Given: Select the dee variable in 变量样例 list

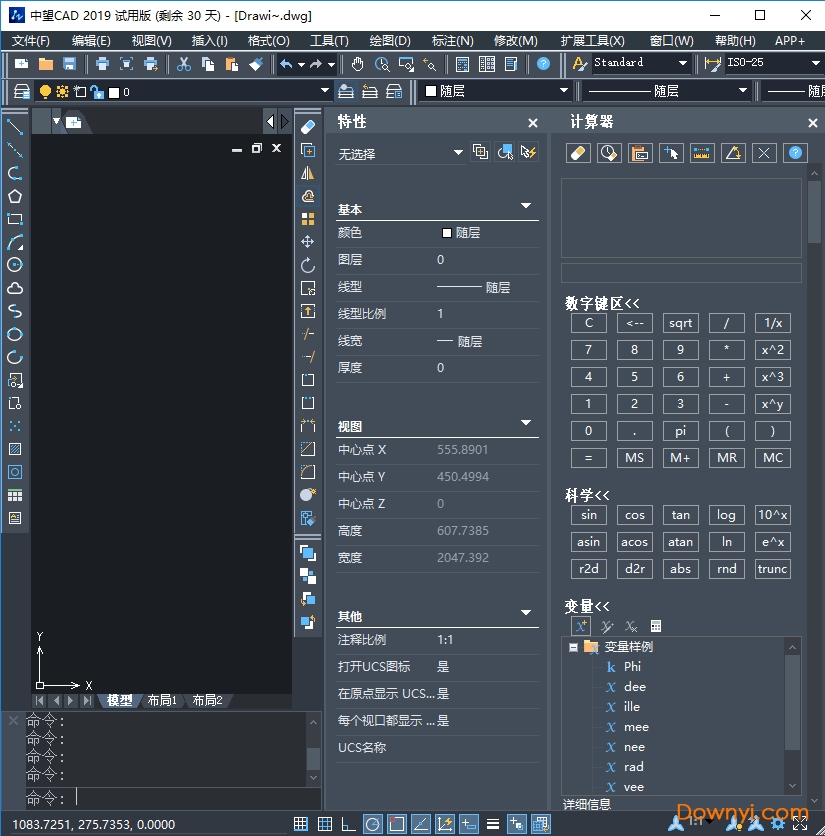Looking at the screenshot, I should coord(637,686).
